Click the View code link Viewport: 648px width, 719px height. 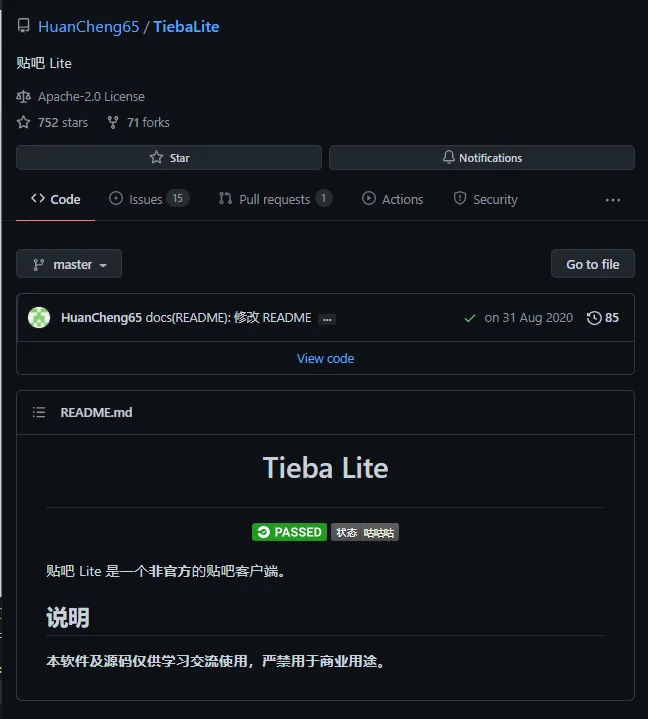pos(325,358)
